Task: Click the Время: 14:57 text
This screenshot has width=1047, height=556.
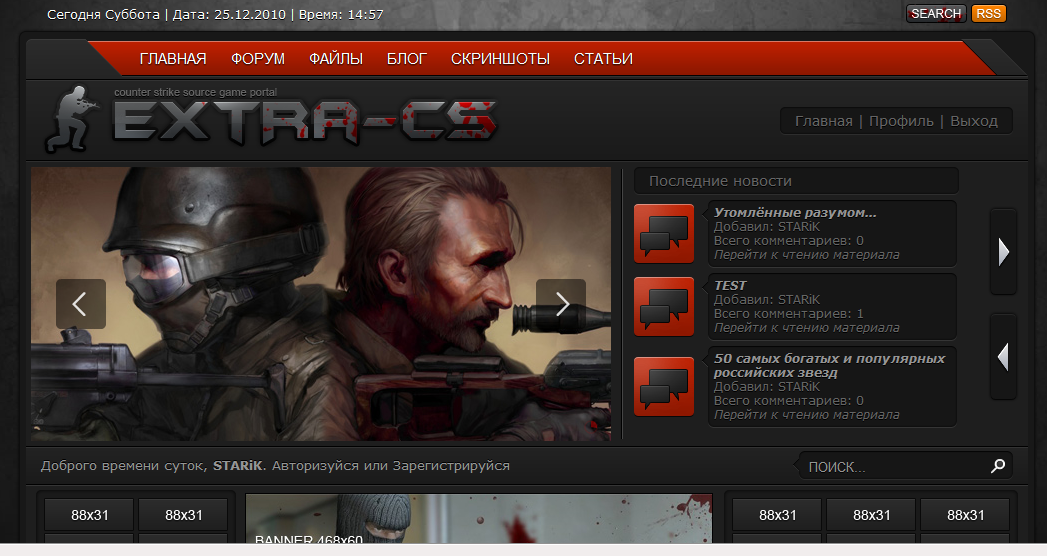Action: 341,14
